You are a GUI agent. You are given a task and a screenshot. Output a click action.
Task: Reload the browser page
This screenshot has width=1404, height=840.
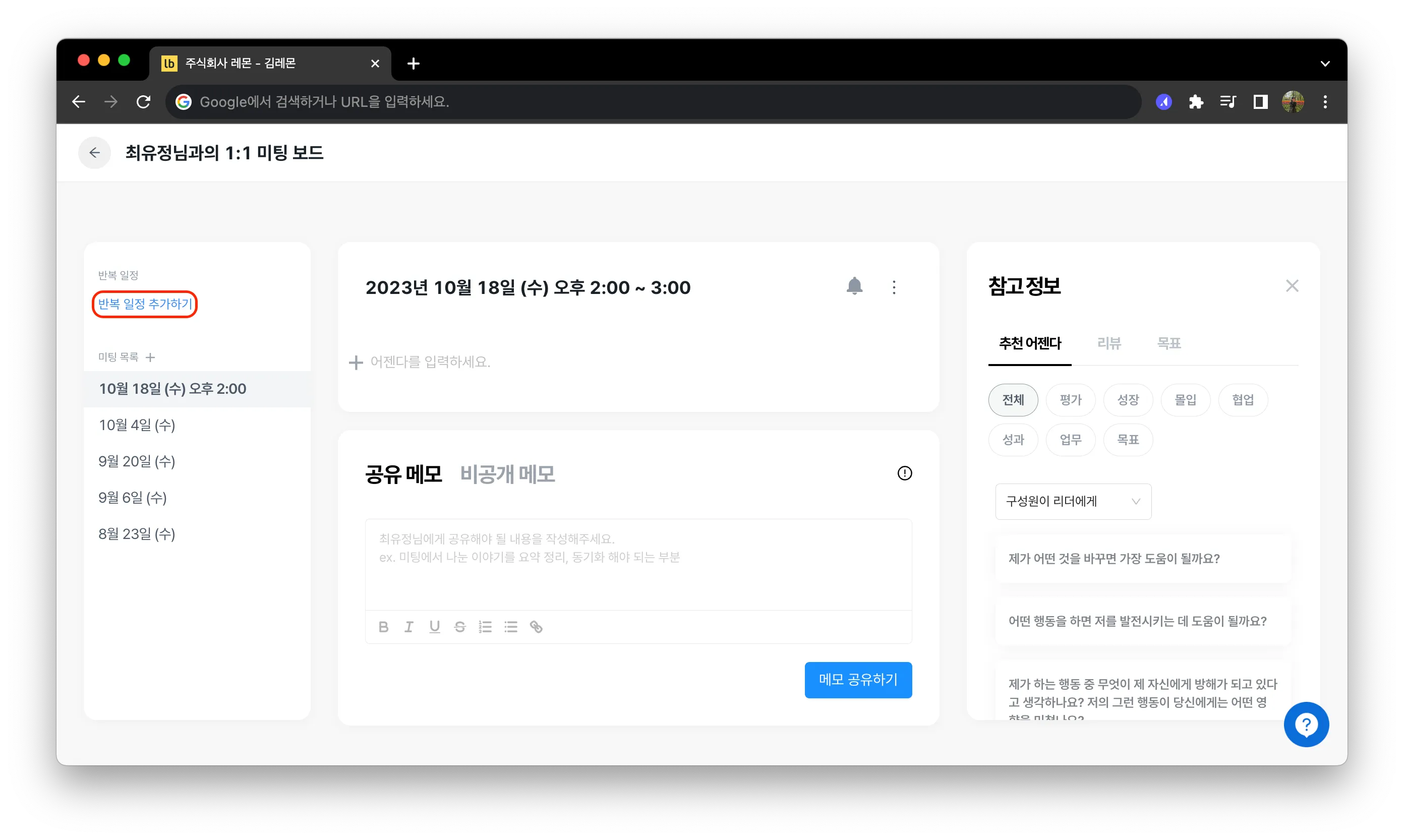(143, 102)
